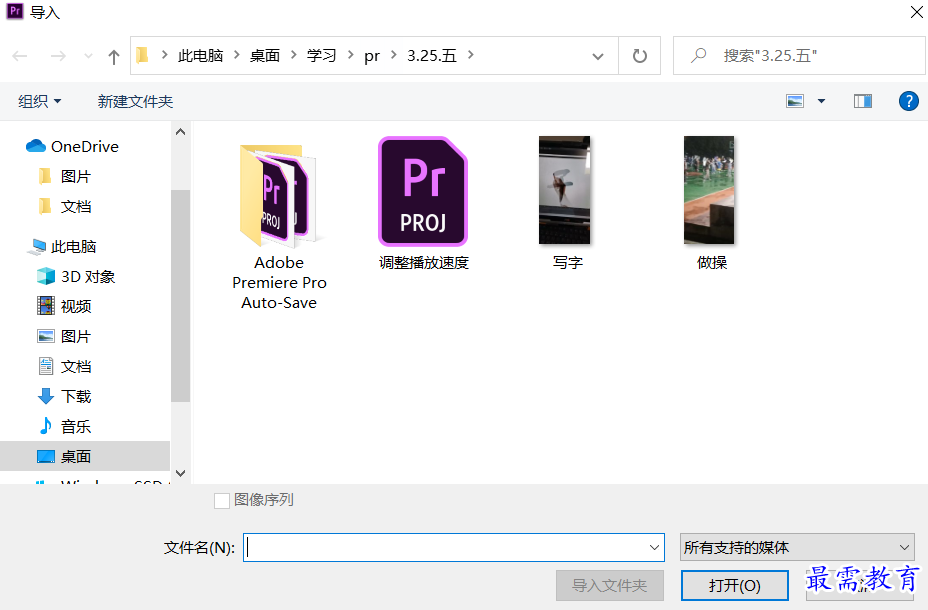Screen dimensions: 928x610
Task: Click the Back navigation arrow
Action: pos(20,56)
